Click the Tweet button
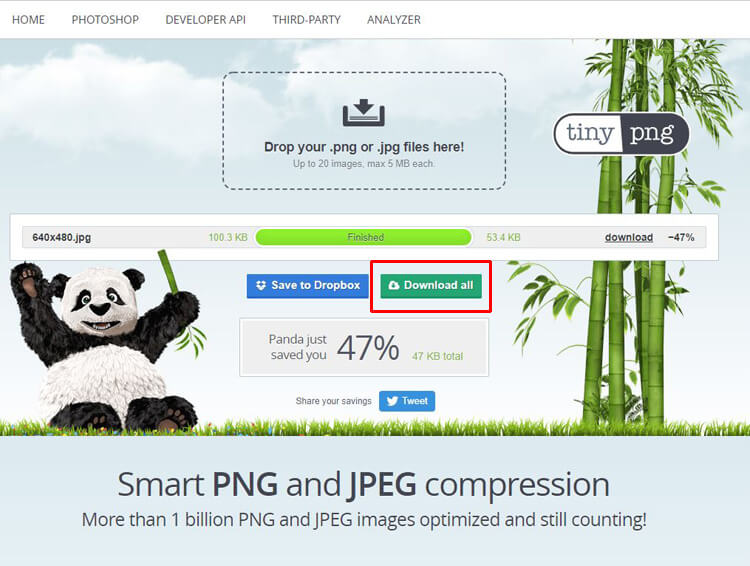This screenshot has width=750, height=566. [407, 401]
